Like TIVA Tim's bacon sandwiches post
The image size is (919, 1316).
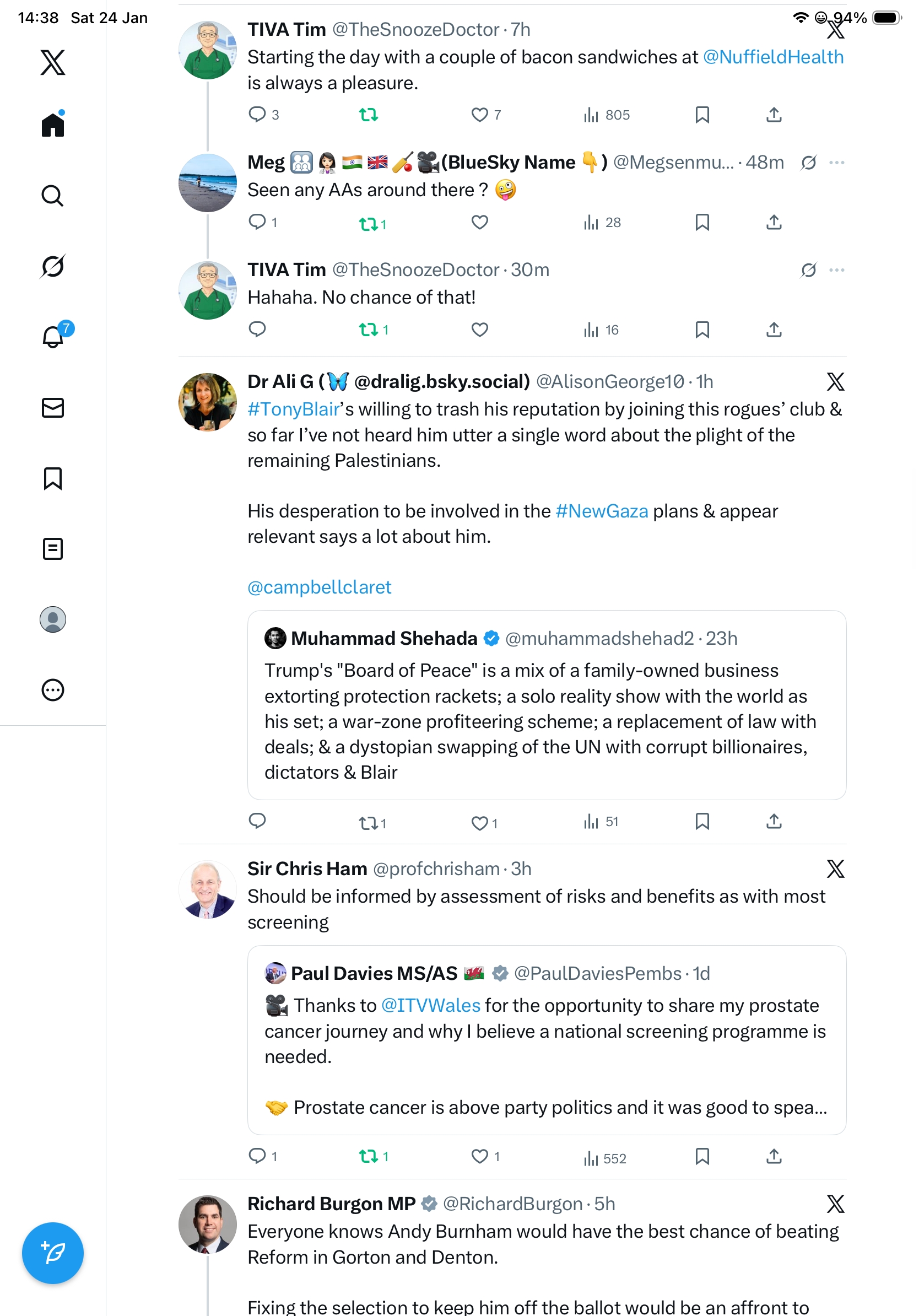point(479,115)
